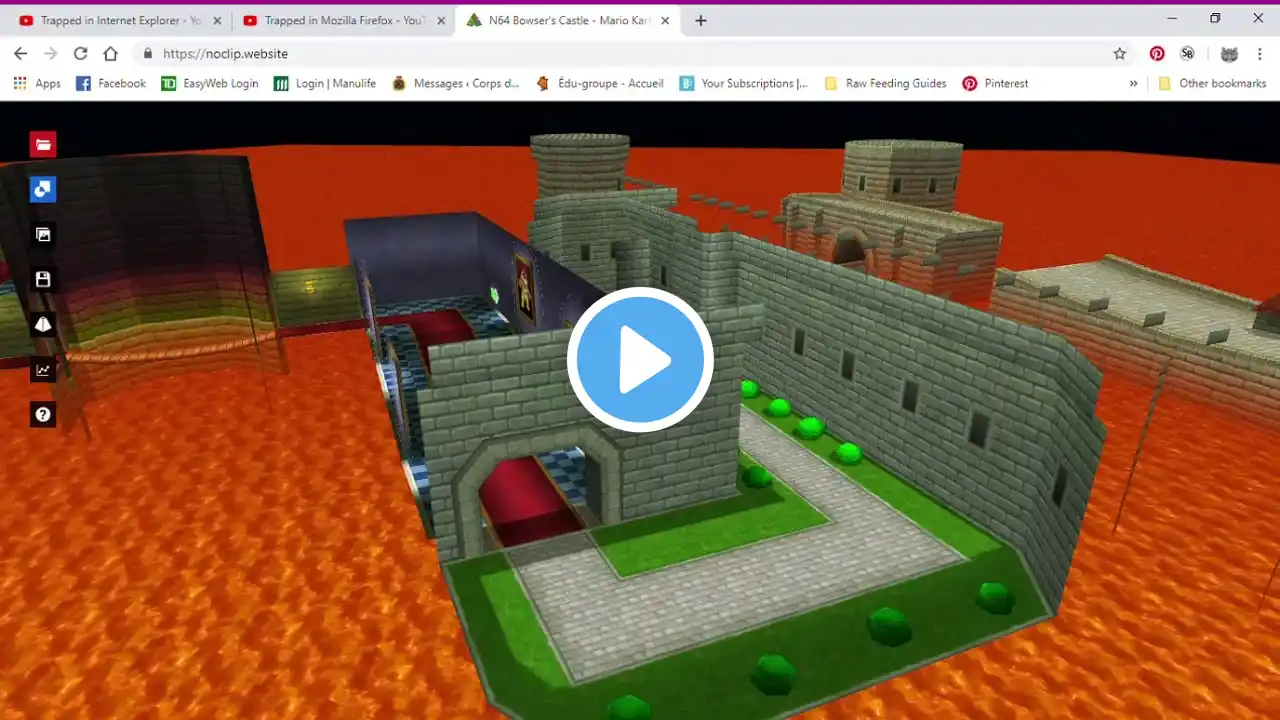Open the noclip scene selector folder icon

(43, 145)
